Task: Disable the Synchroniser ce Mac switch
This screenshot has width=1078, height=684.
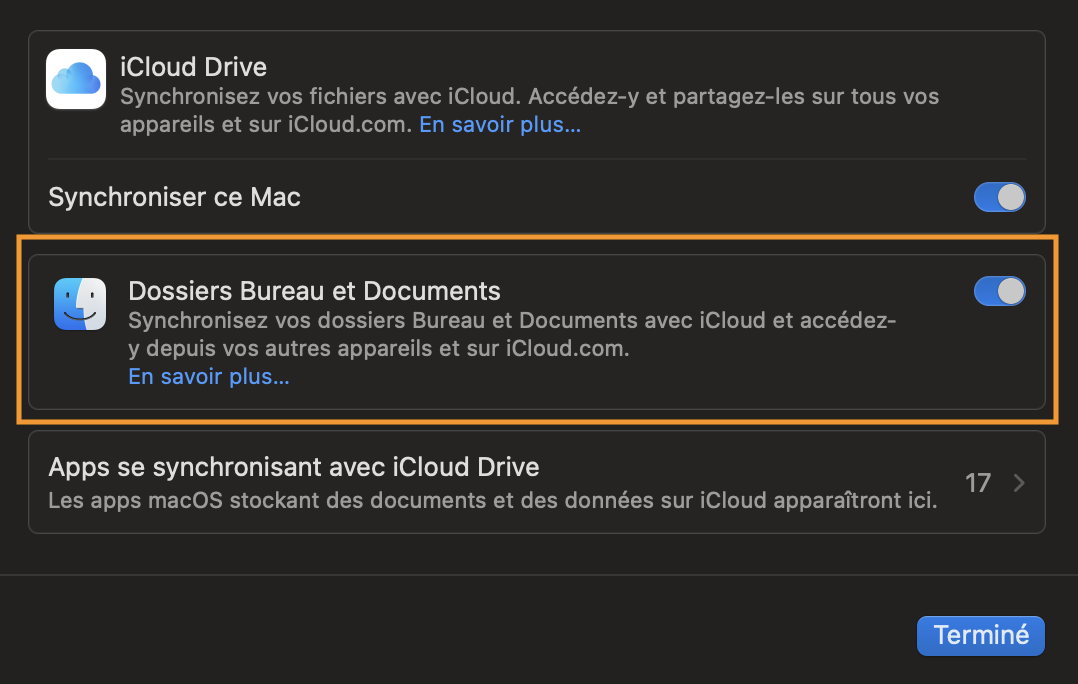Action: tap(999, 197)
